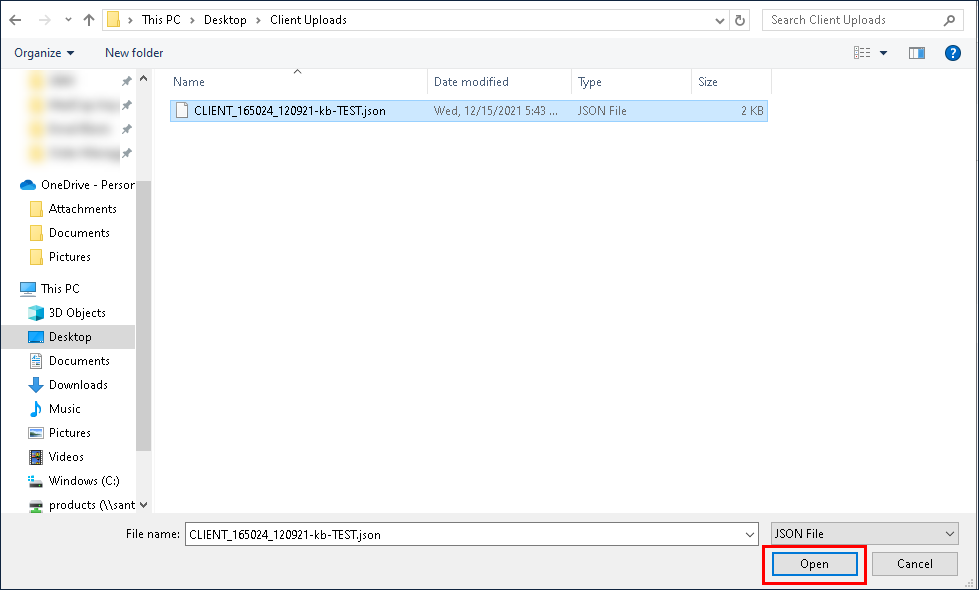Expand the File name history dropdown

pos(750,534)
